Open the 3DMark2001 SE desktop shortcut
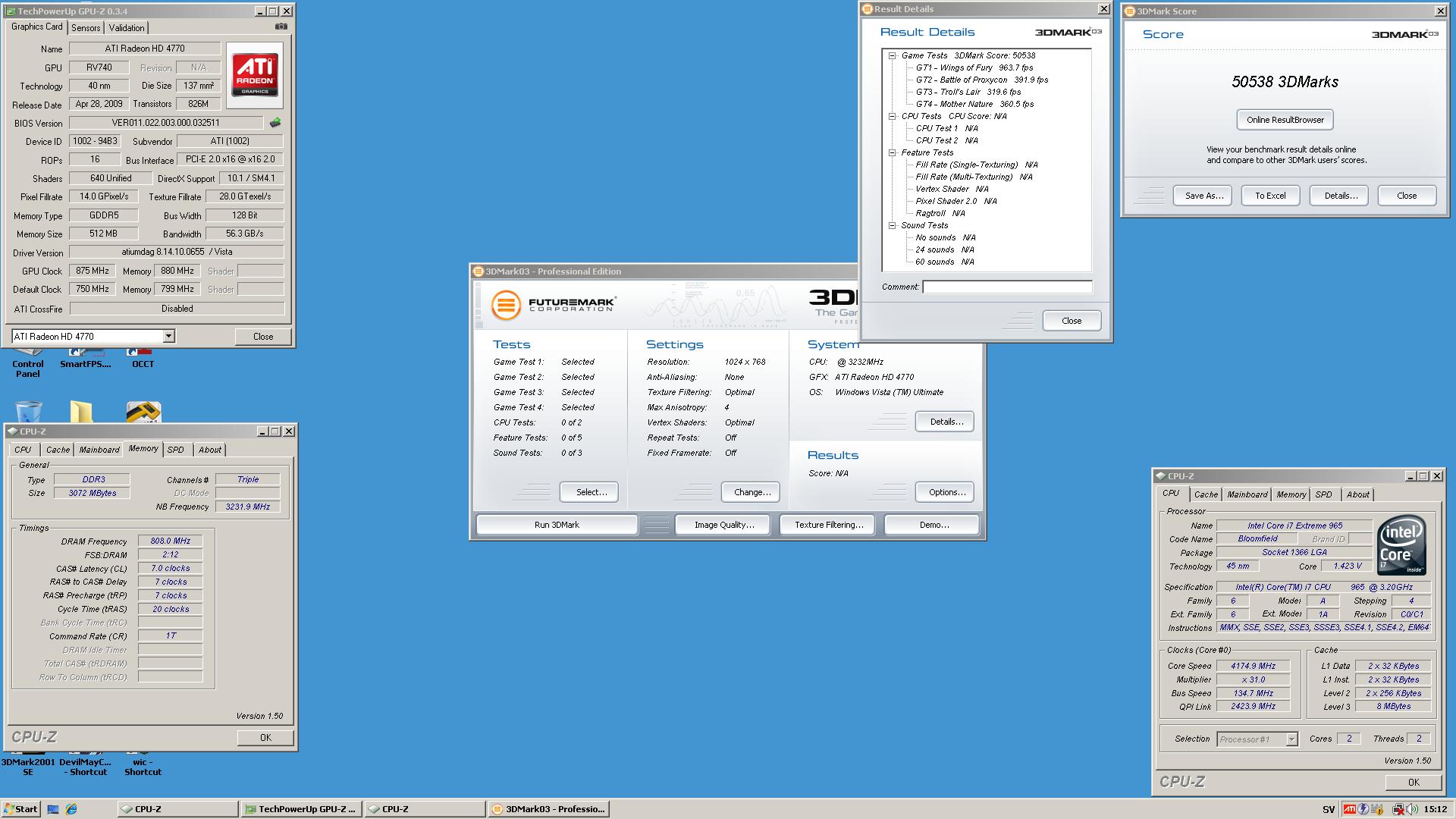 [x=28, y=764]
